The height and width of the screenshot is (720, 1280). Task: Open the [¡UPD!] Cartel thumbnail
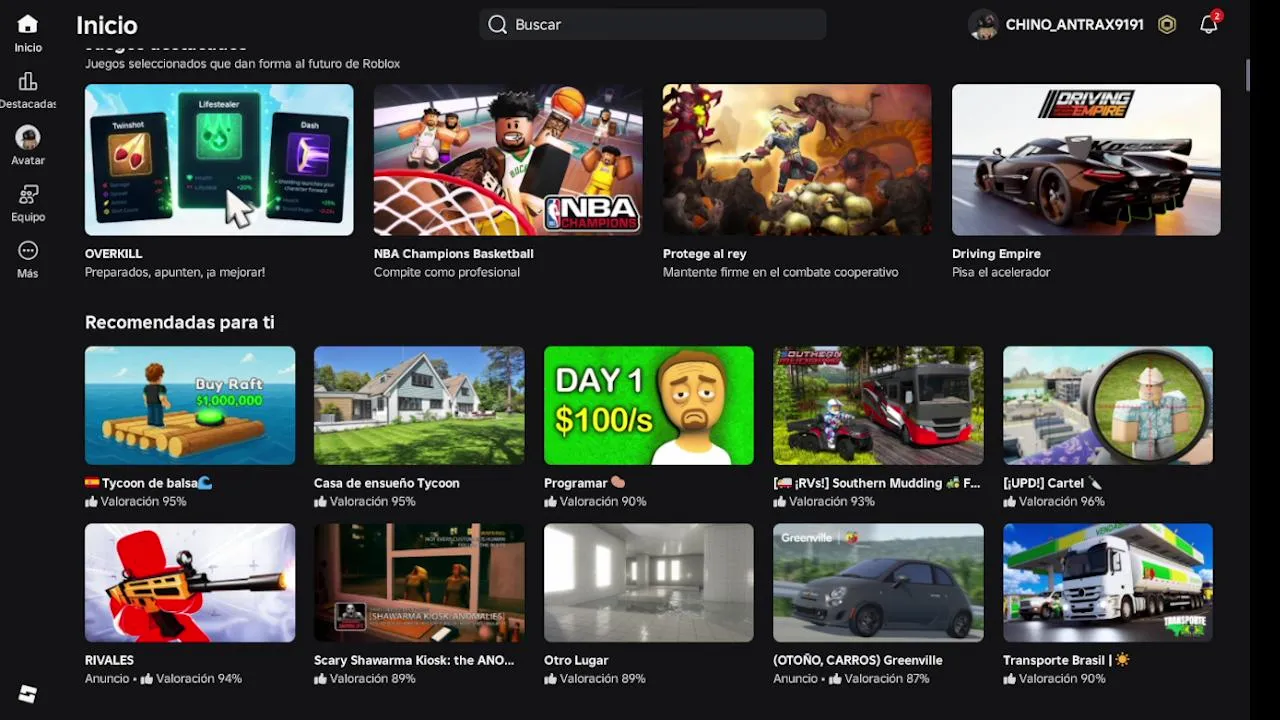(x=1108, y=405)
